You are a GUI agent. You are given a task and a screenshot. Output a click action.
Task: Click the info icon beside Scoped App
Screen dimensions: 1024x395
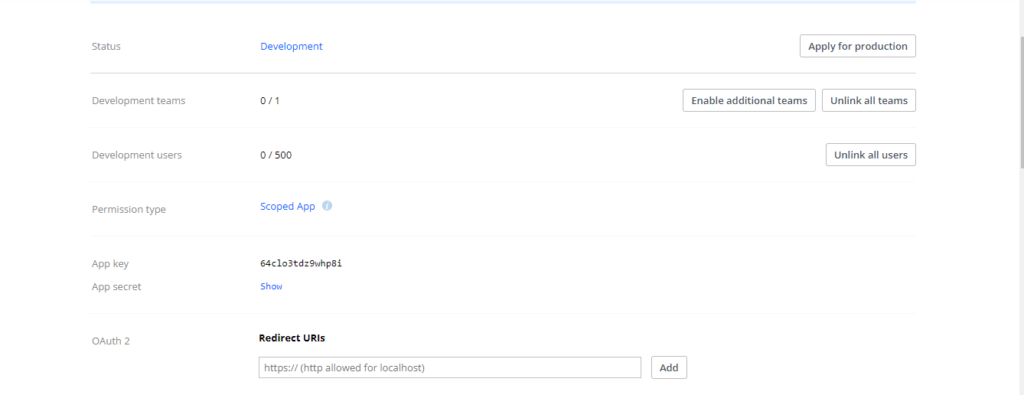[327, 206]
